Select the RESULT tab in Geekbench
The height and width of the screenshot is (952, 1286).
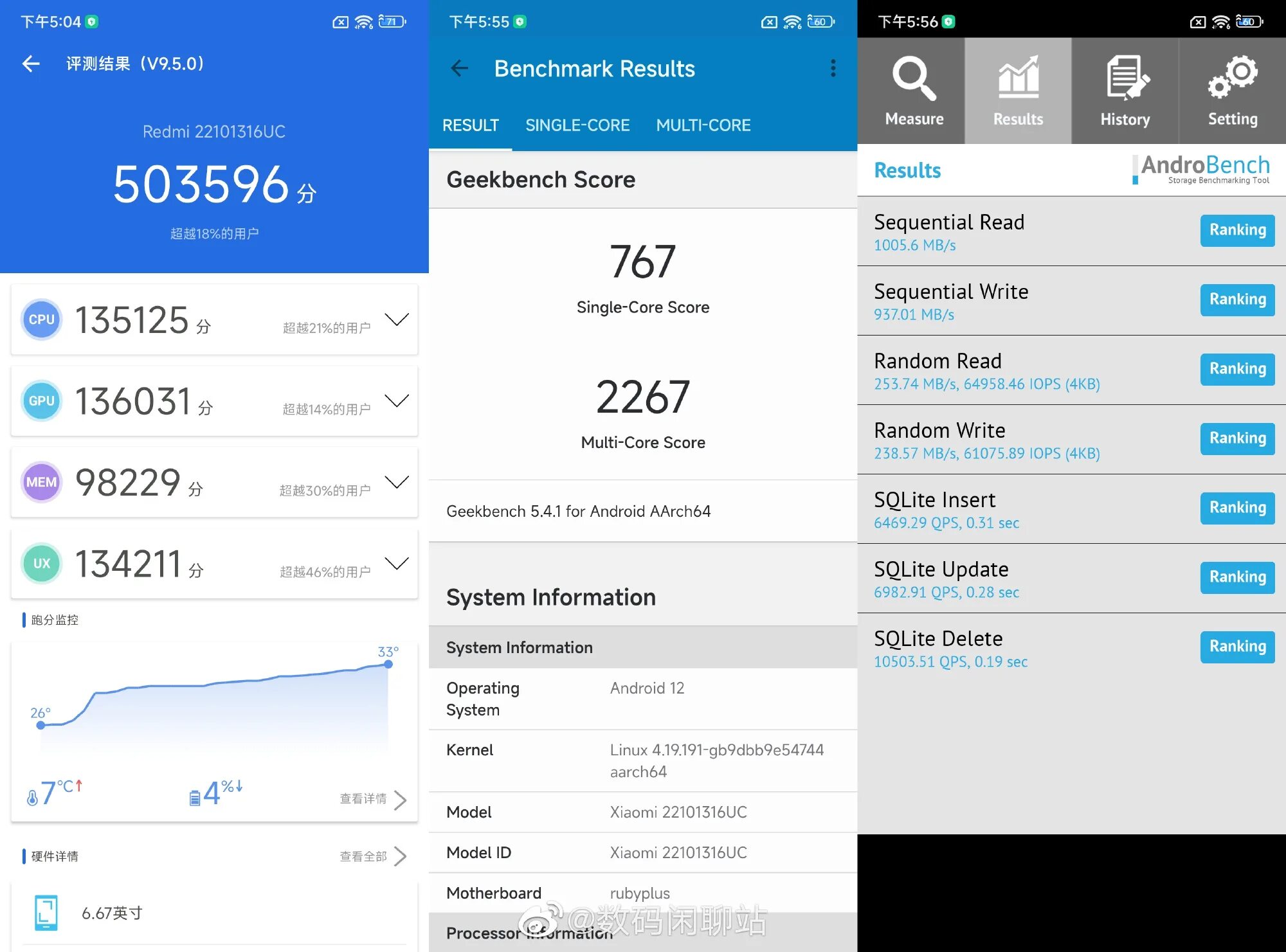click(470, 125)
